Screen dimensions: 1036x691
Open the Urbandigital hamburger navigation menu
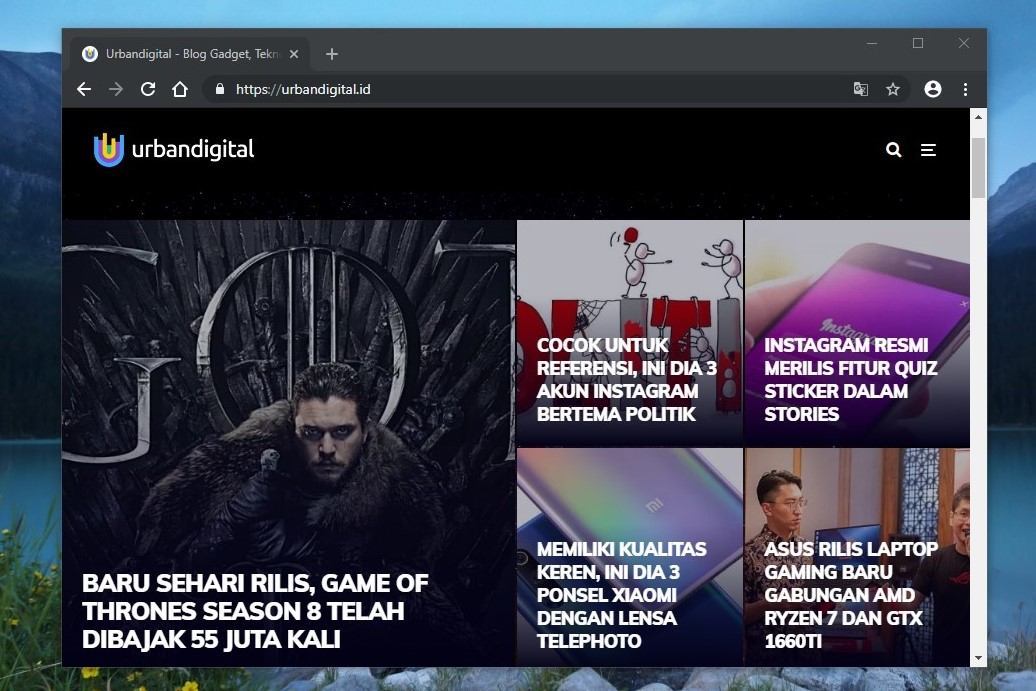[928, 150]
